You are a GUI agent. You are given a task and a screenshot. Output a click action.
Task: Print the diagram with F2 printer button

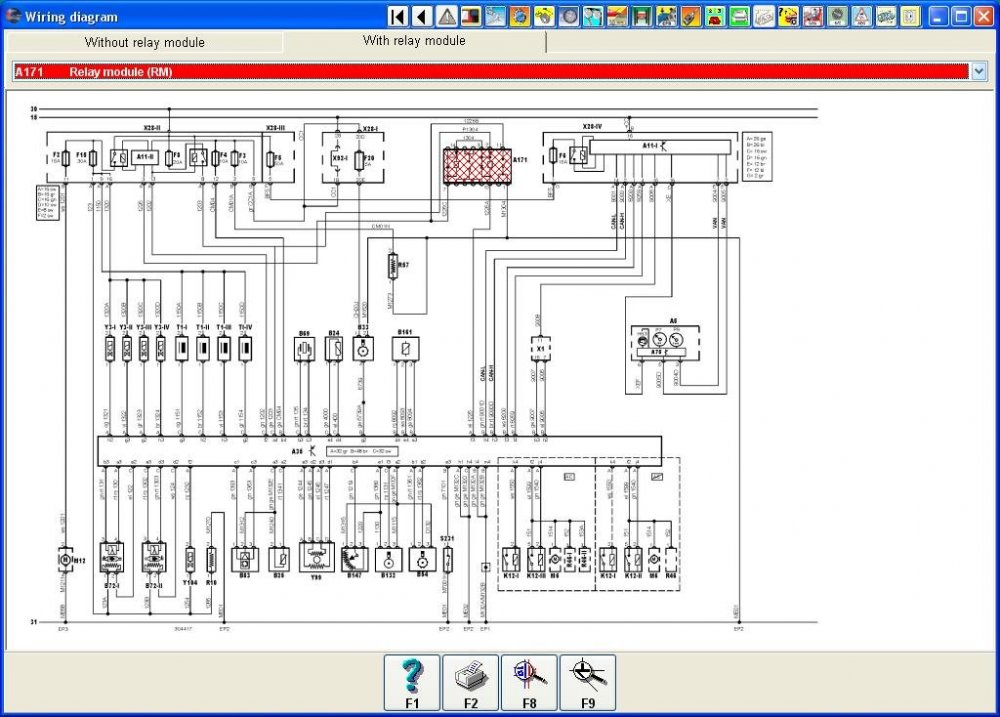click(471, 683)
